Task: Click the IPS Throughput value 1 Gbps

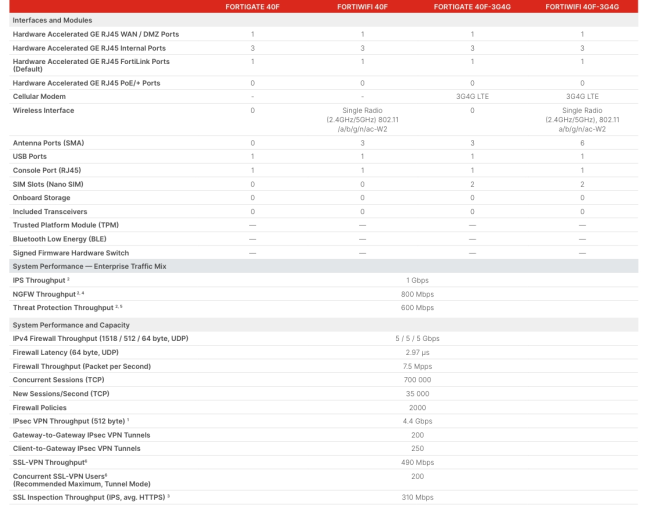Action: [x=416, y=280]
